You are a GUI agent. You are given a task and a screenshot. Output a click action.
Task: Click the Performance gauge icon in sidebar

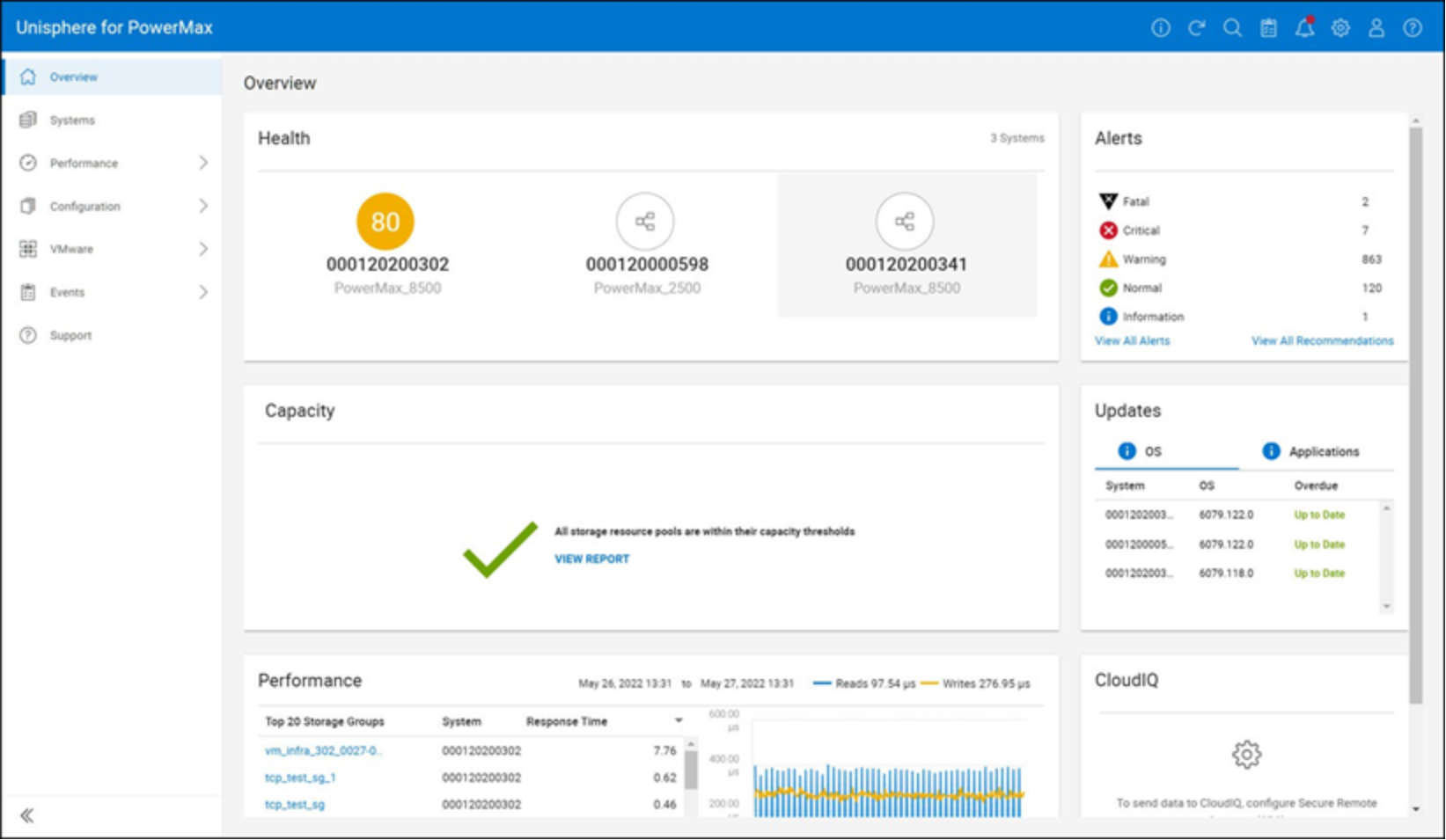coord(28,163)
